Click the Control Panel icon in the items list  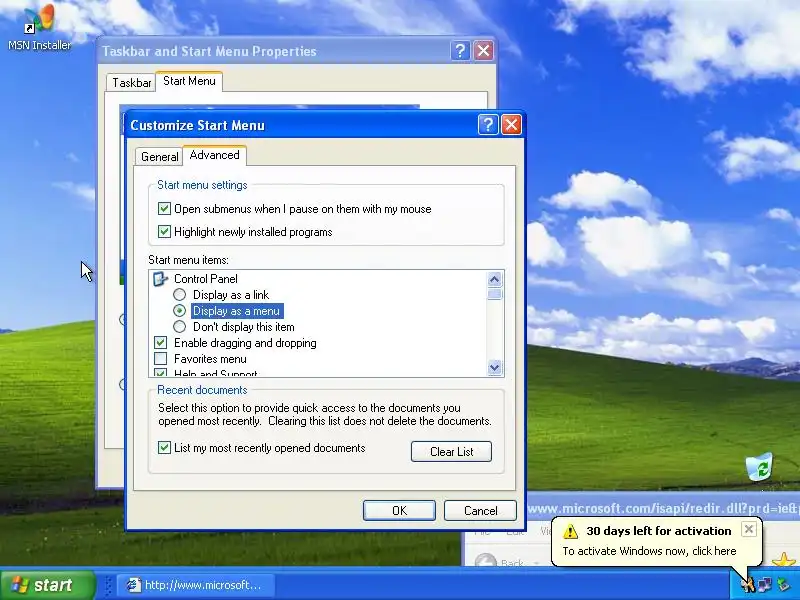pyautogui.click(x=160, y=279)
